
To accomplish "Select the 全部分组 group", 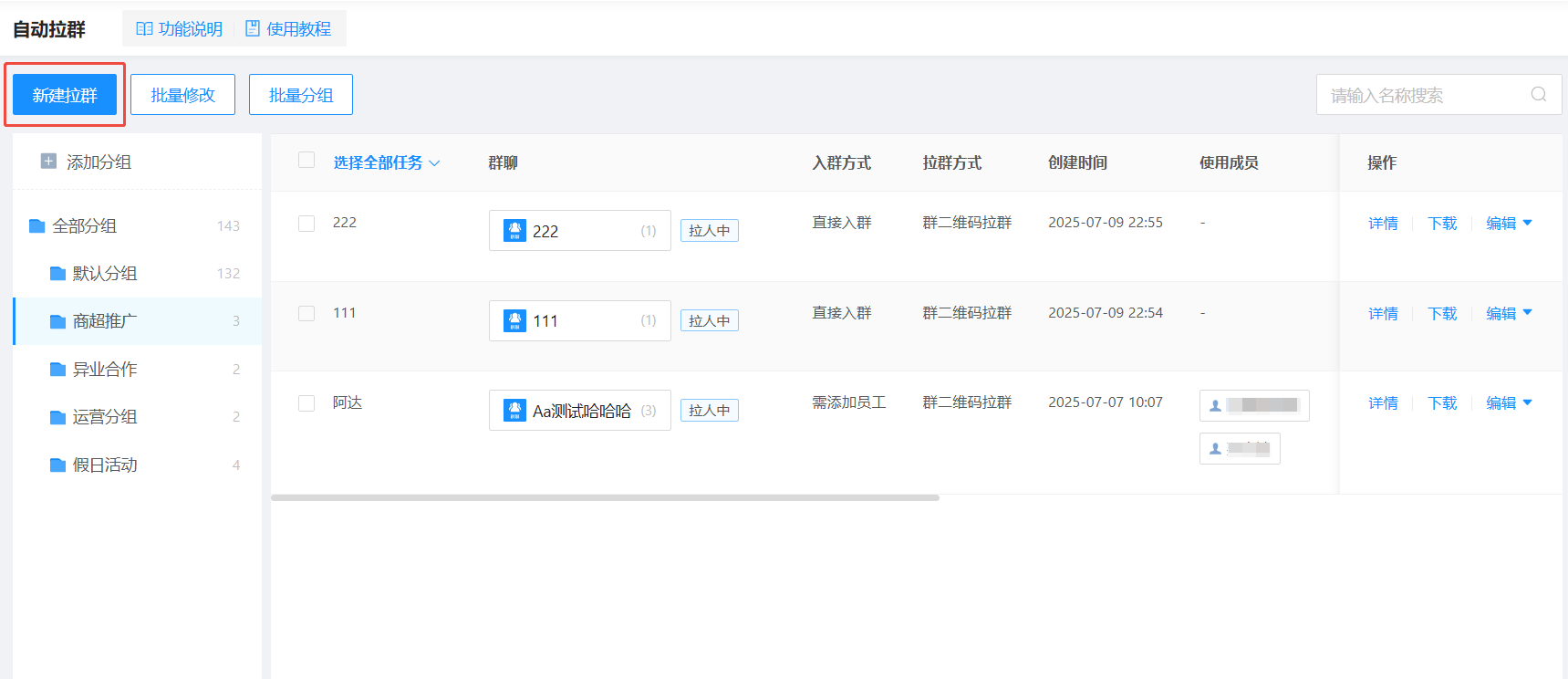I will 137,225.
